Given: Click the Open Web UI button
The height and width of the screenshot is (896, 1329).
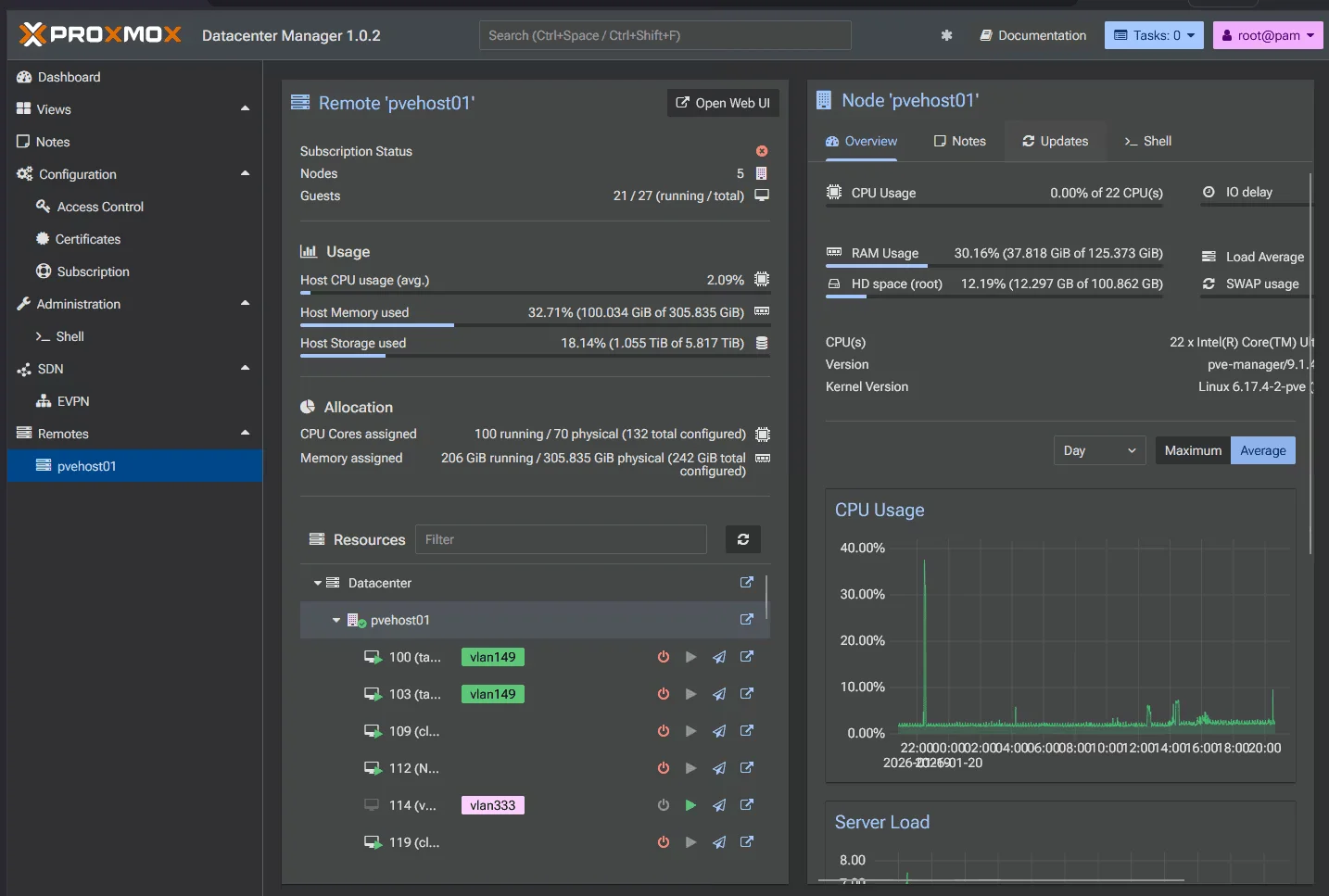Looking at the screenshot, I should click(723, 103).
